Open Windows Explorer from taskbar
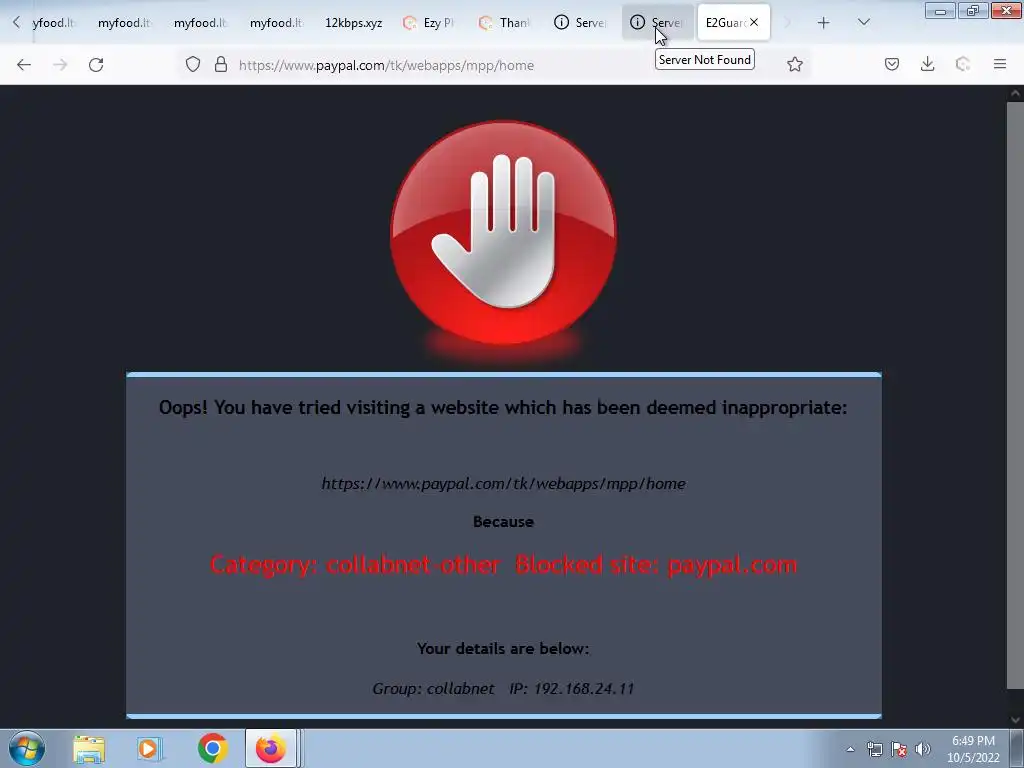This screenshot has width=1024, height=768. click(89, 749)
